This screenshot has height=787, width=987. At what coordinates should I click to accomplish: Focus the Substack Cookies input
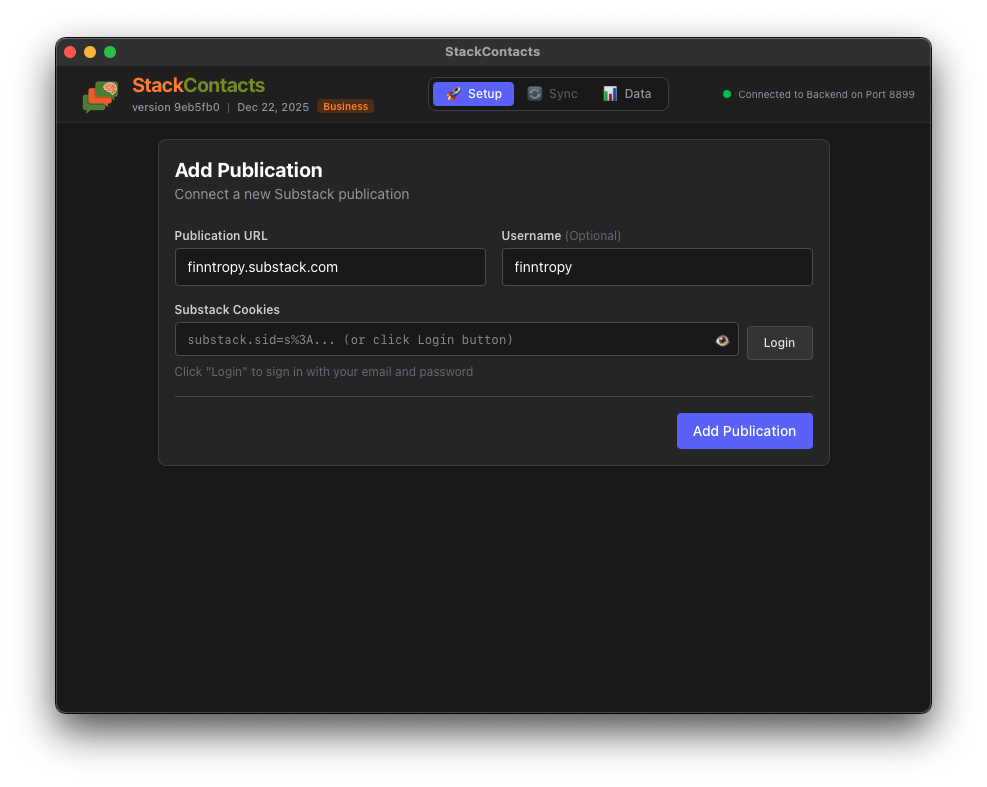coord(440,340)
